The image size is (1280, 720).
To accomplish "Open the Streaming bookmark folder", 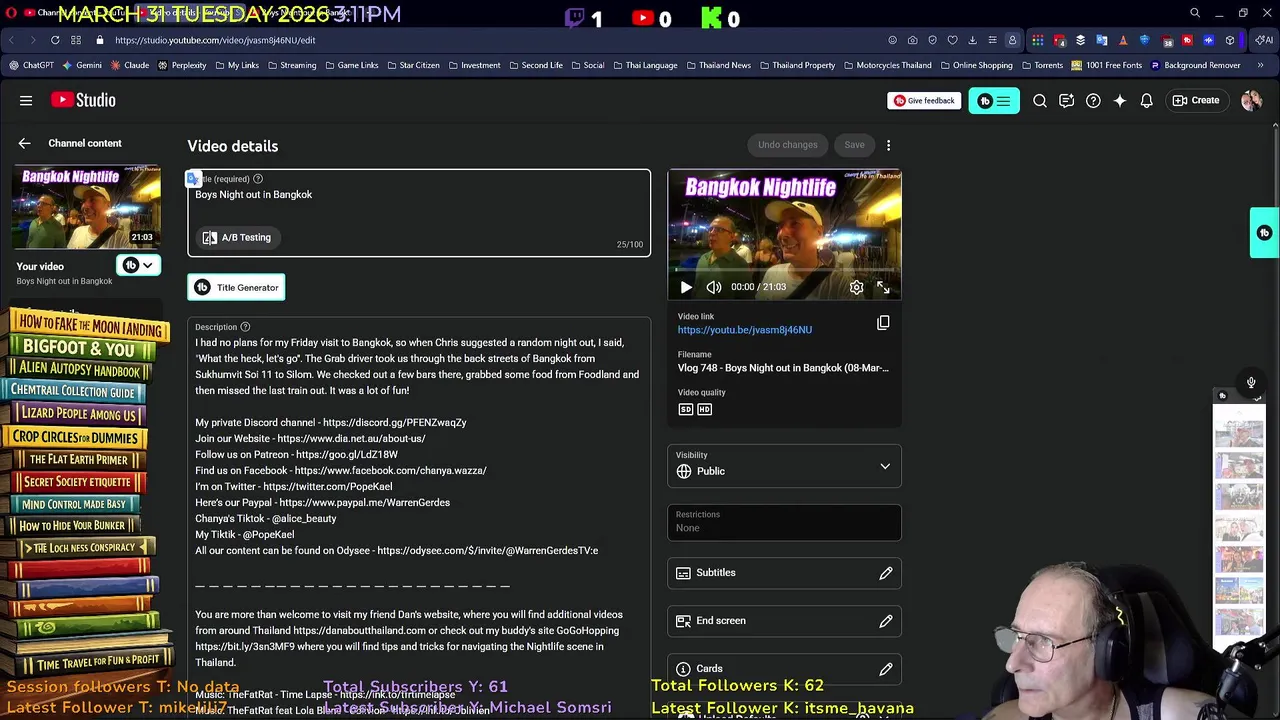I will click(x=291, y=65).
